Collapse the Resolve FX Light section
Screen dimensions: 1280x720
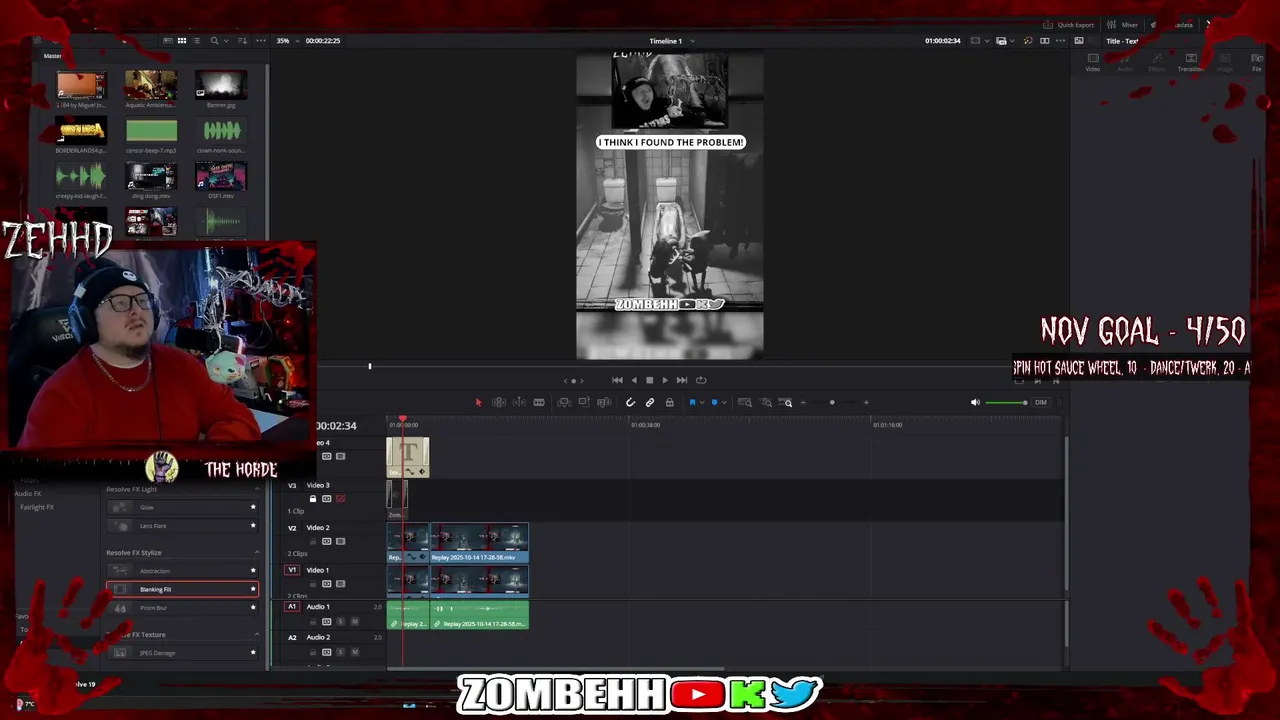coord(257,489)
